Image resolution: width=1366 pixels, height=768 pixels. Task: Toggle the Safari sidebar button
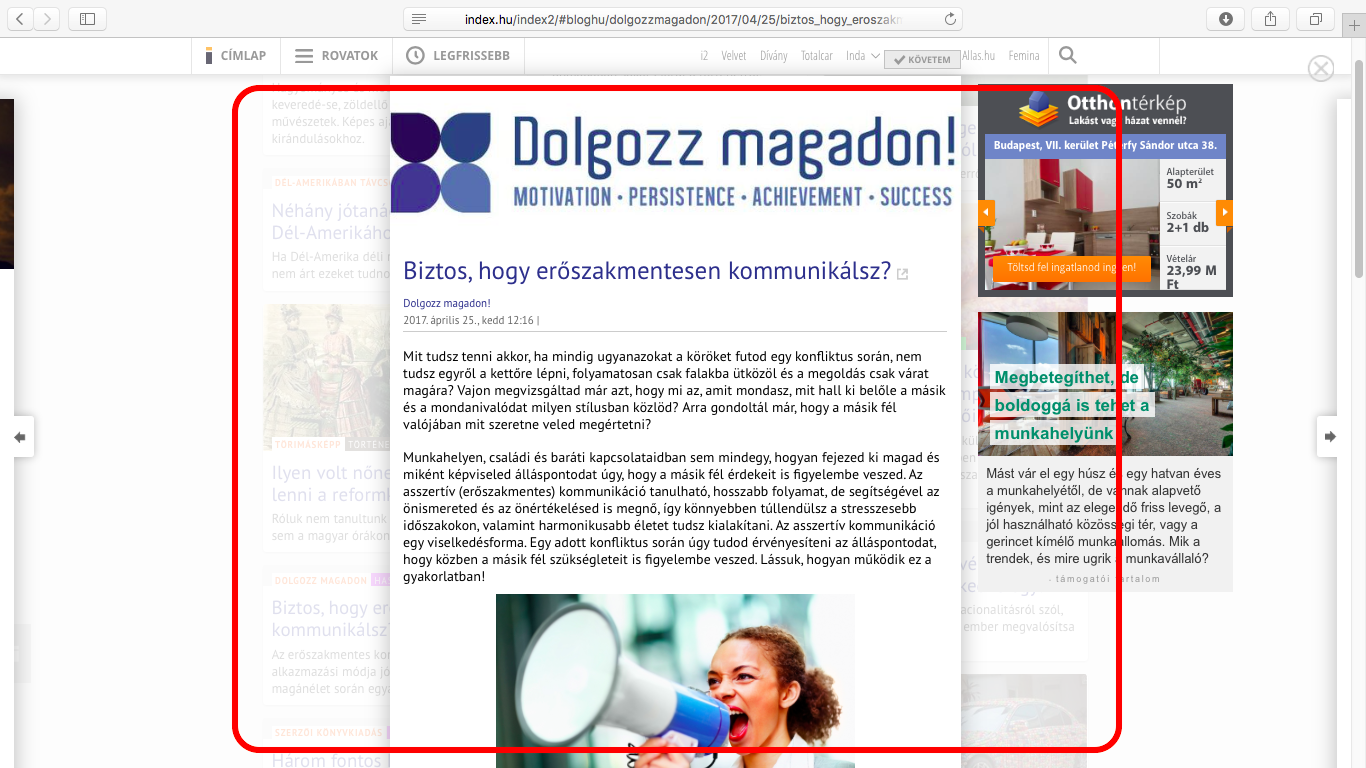pyautogui.click(x=87, y=18)
